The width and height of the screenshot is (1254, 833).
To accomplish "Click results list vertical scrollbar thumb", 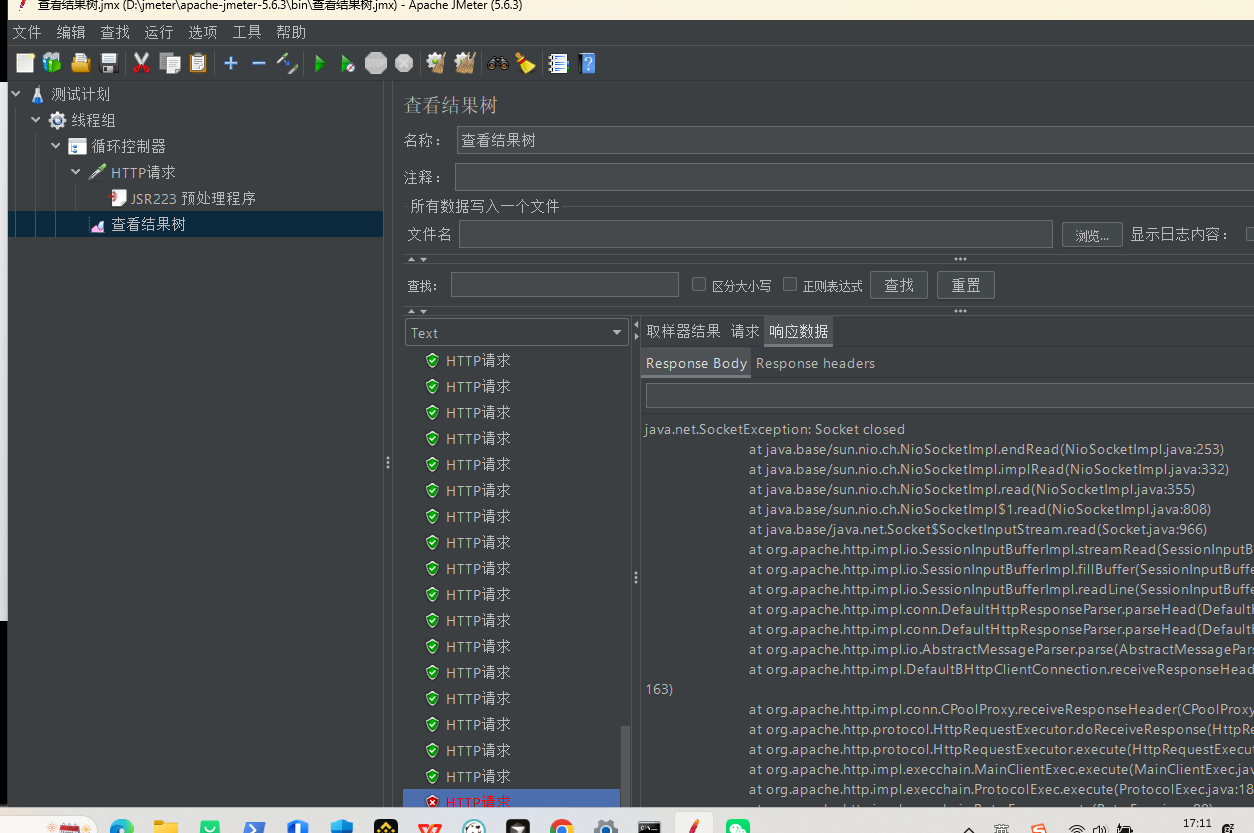I will coord(626,765).
